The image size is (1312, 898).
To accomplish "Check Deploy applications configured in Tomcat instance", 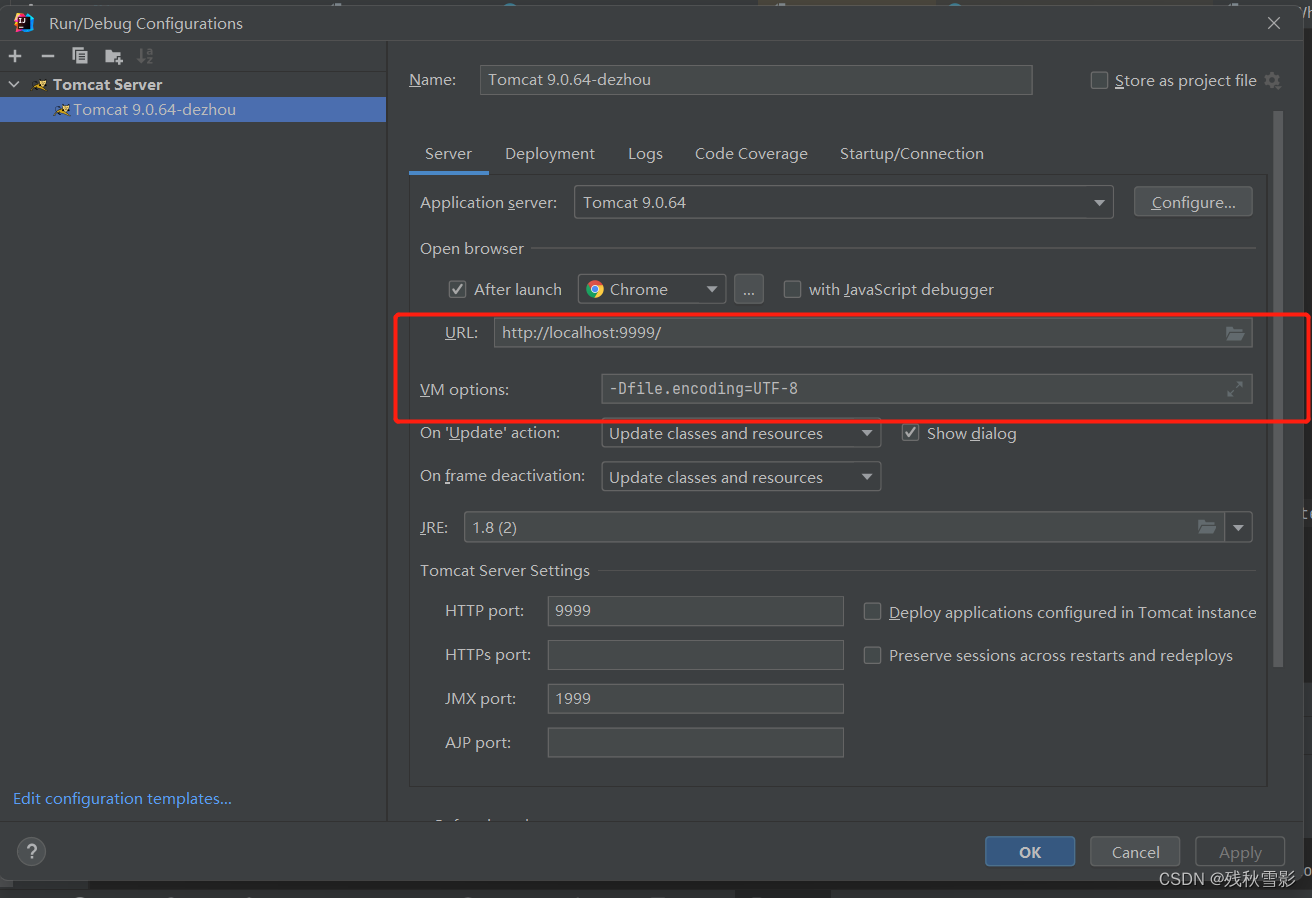I will click(872, 612).
